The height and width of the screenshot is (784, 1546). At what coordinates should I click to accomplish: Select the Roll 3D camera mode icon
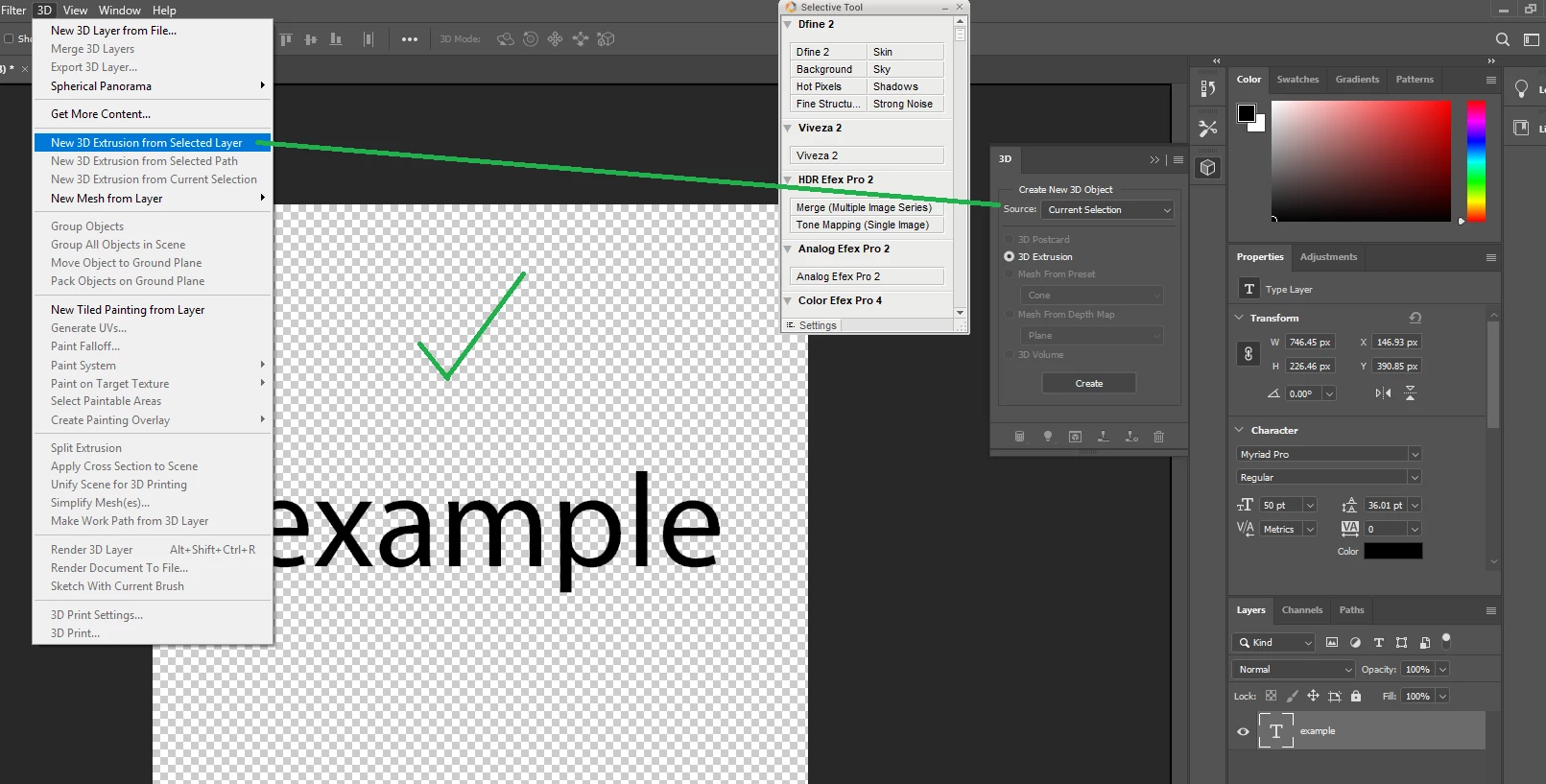pyautogui.click(x=531, y=39)
